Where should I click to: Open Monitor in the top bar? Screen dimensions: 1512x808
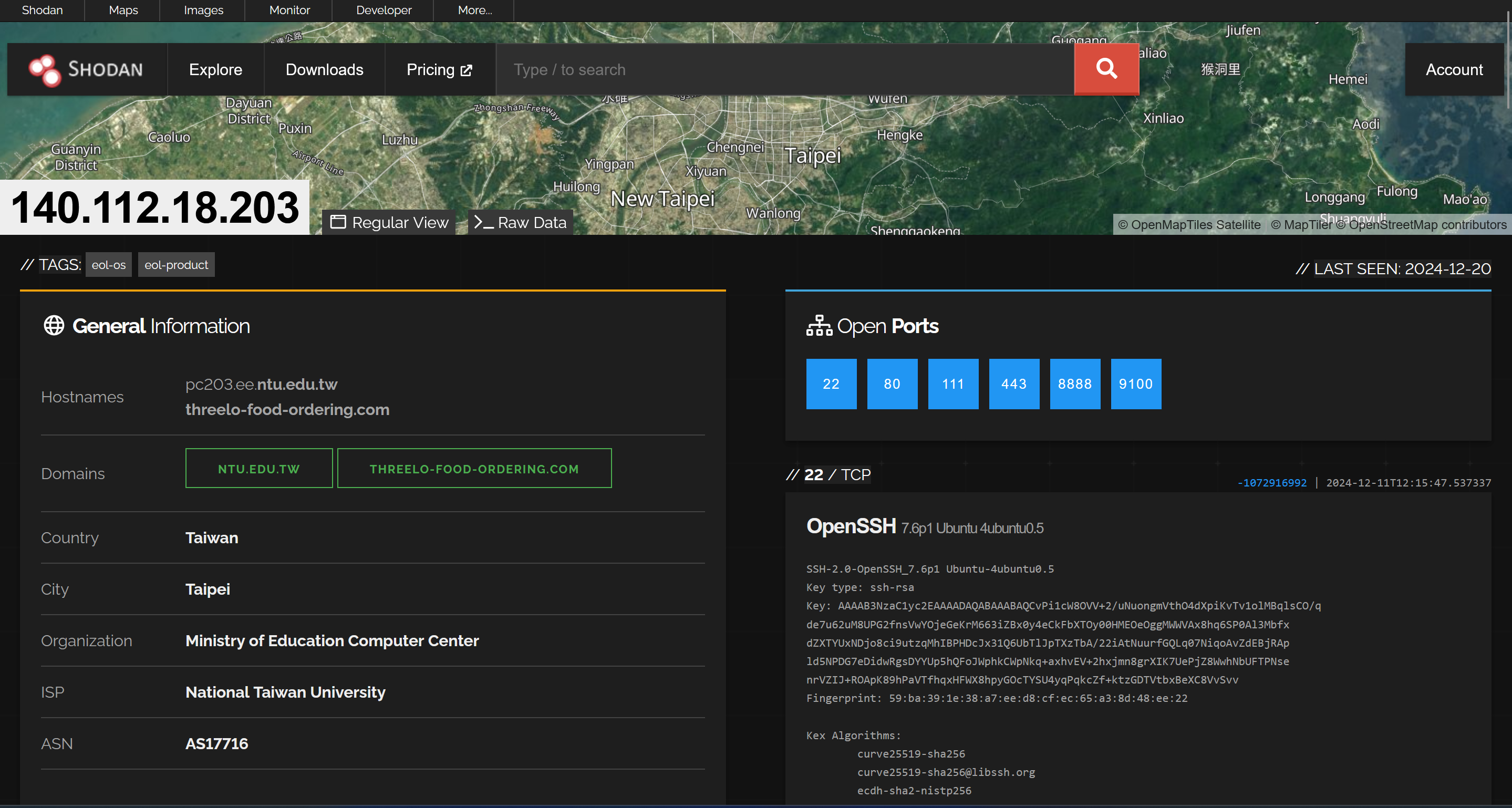[x=289, y=10]
